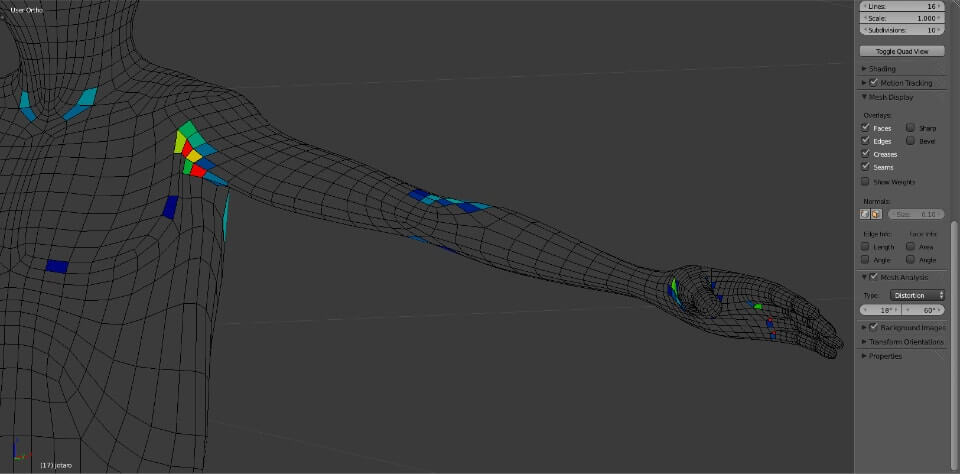Toggle the Motion Tracking checkbox

874,83
